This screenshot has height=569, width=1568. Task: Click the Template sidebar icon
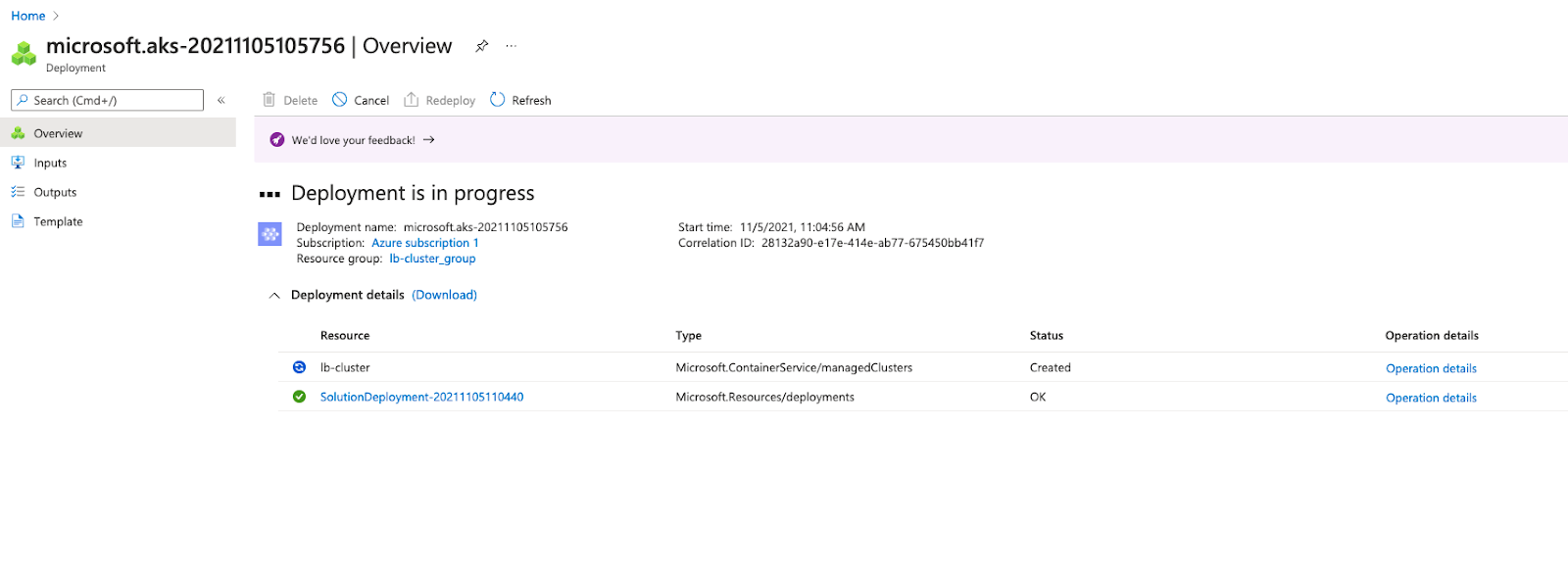[18, 221]
